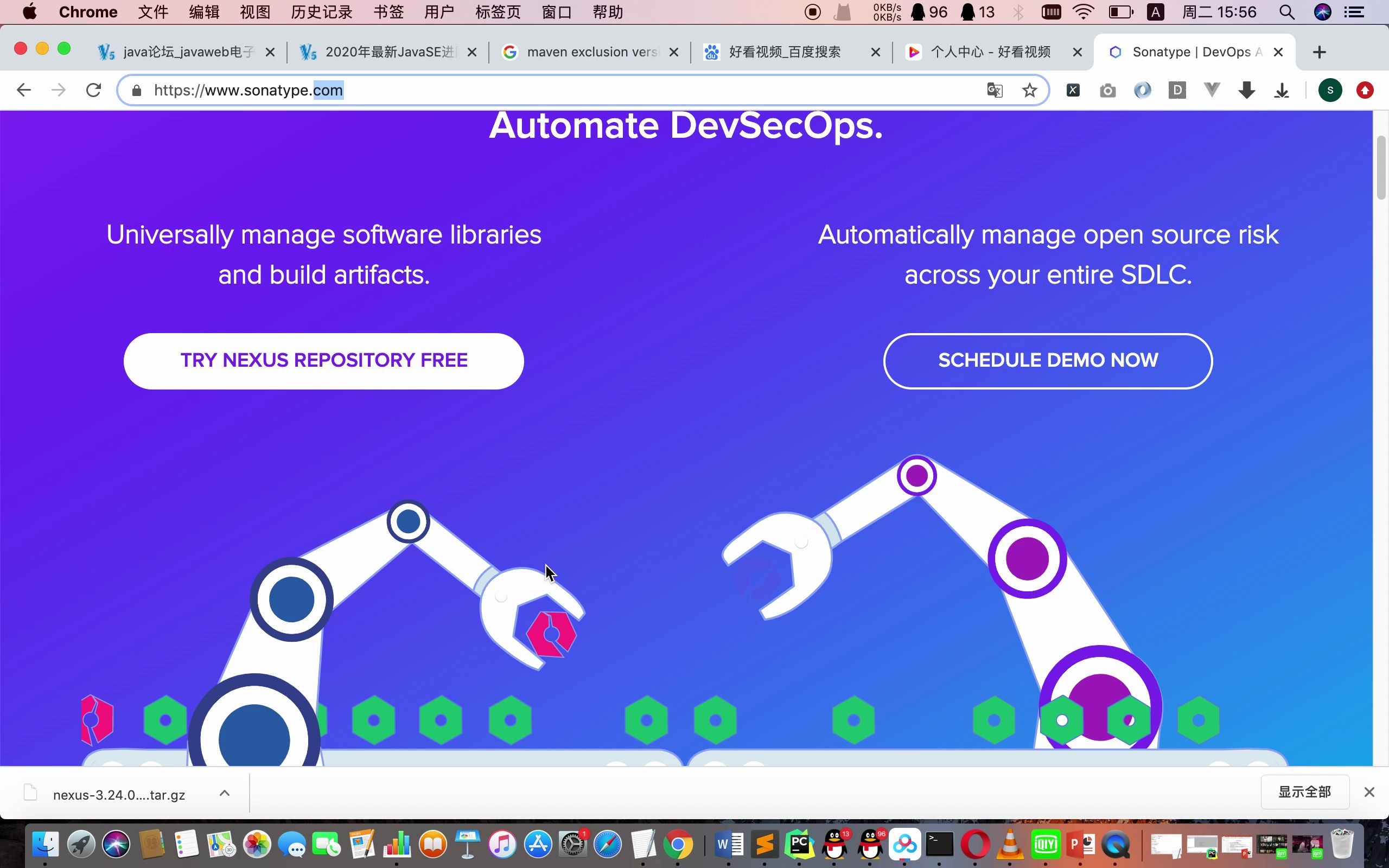Viewport: 1389px width, 868px height.
Task: Expand the nexus-3.24.0 download options chevron
Action: coord(225,793)
